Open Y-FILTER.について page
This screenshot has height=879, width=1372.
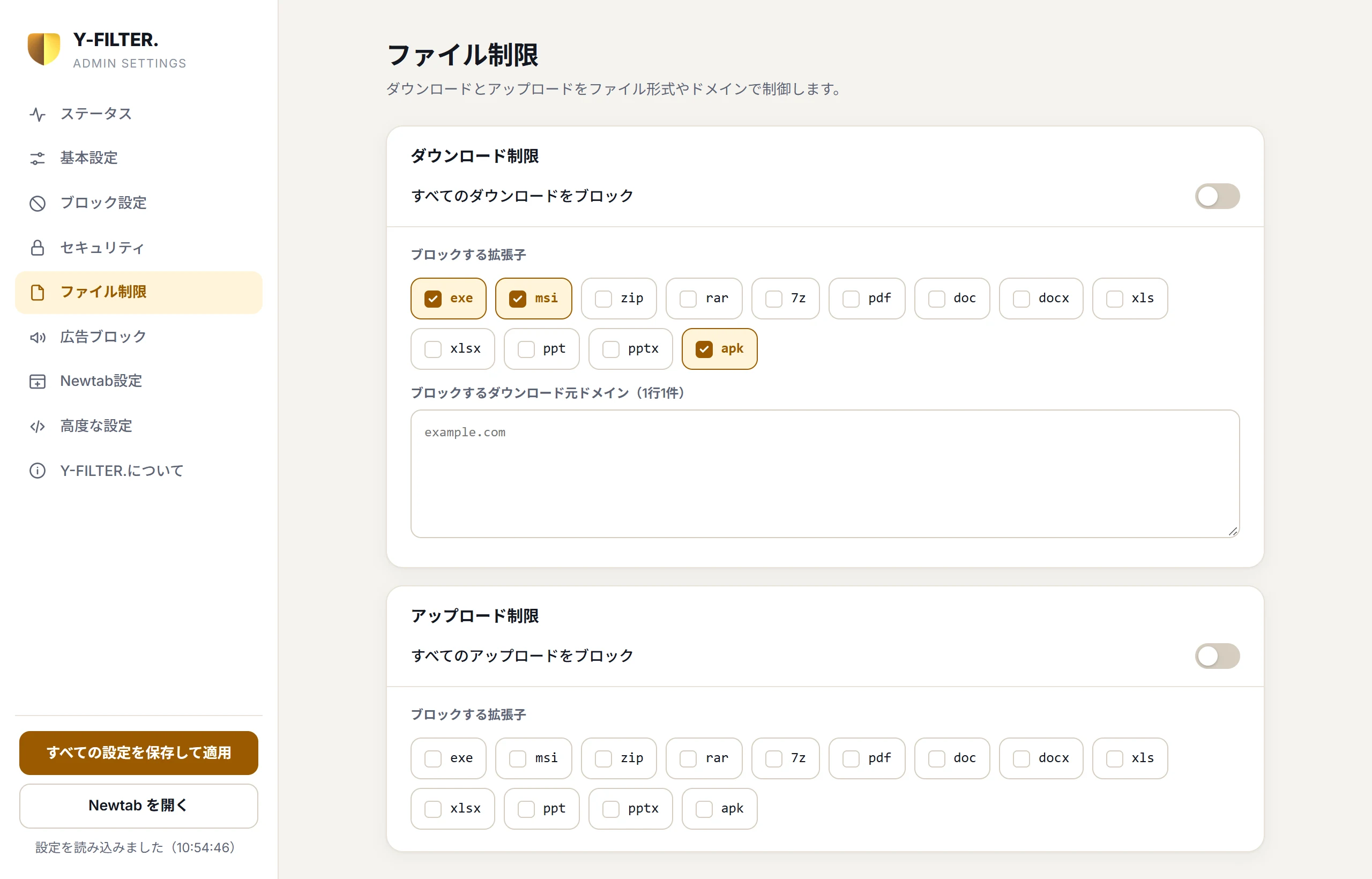pyautogui.click(x=139, y=471)
